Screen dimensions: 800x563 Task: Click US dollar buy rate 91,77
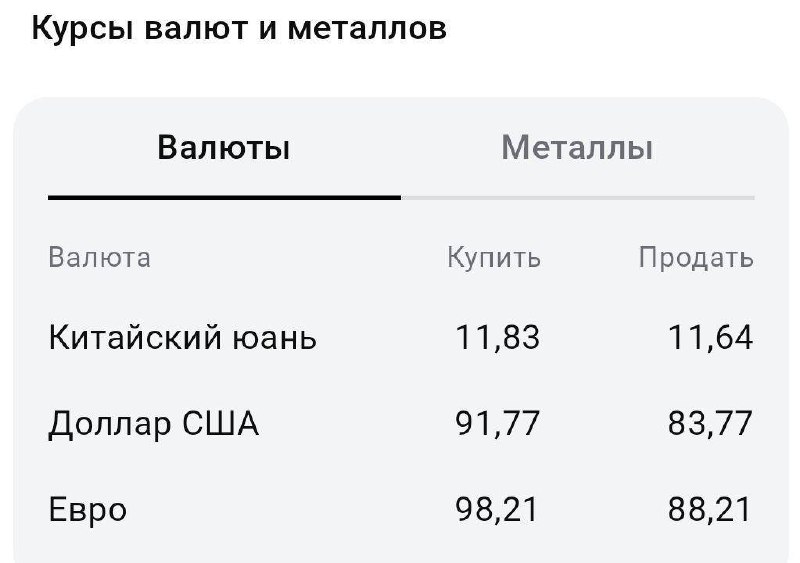[x=498, y=424]
